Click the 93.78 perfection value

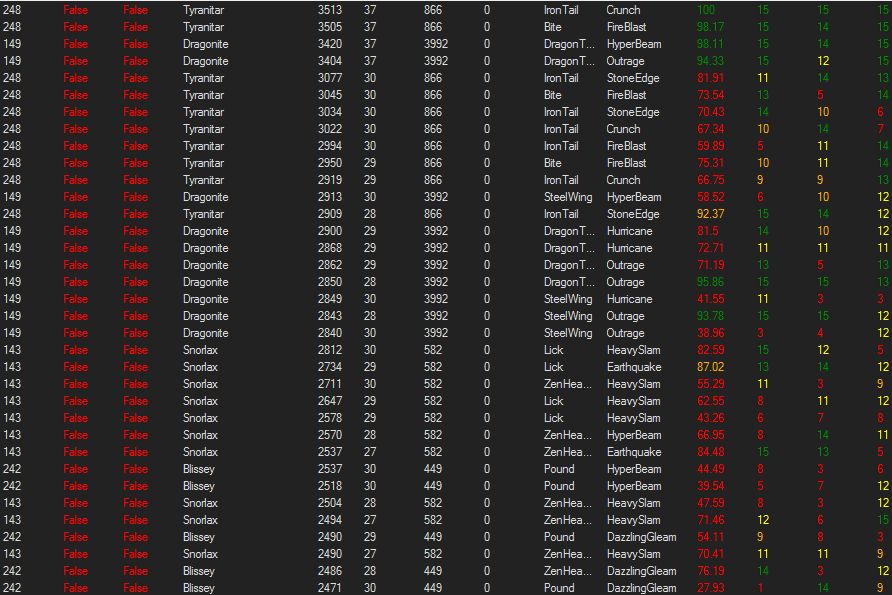(x=711, y=316)
